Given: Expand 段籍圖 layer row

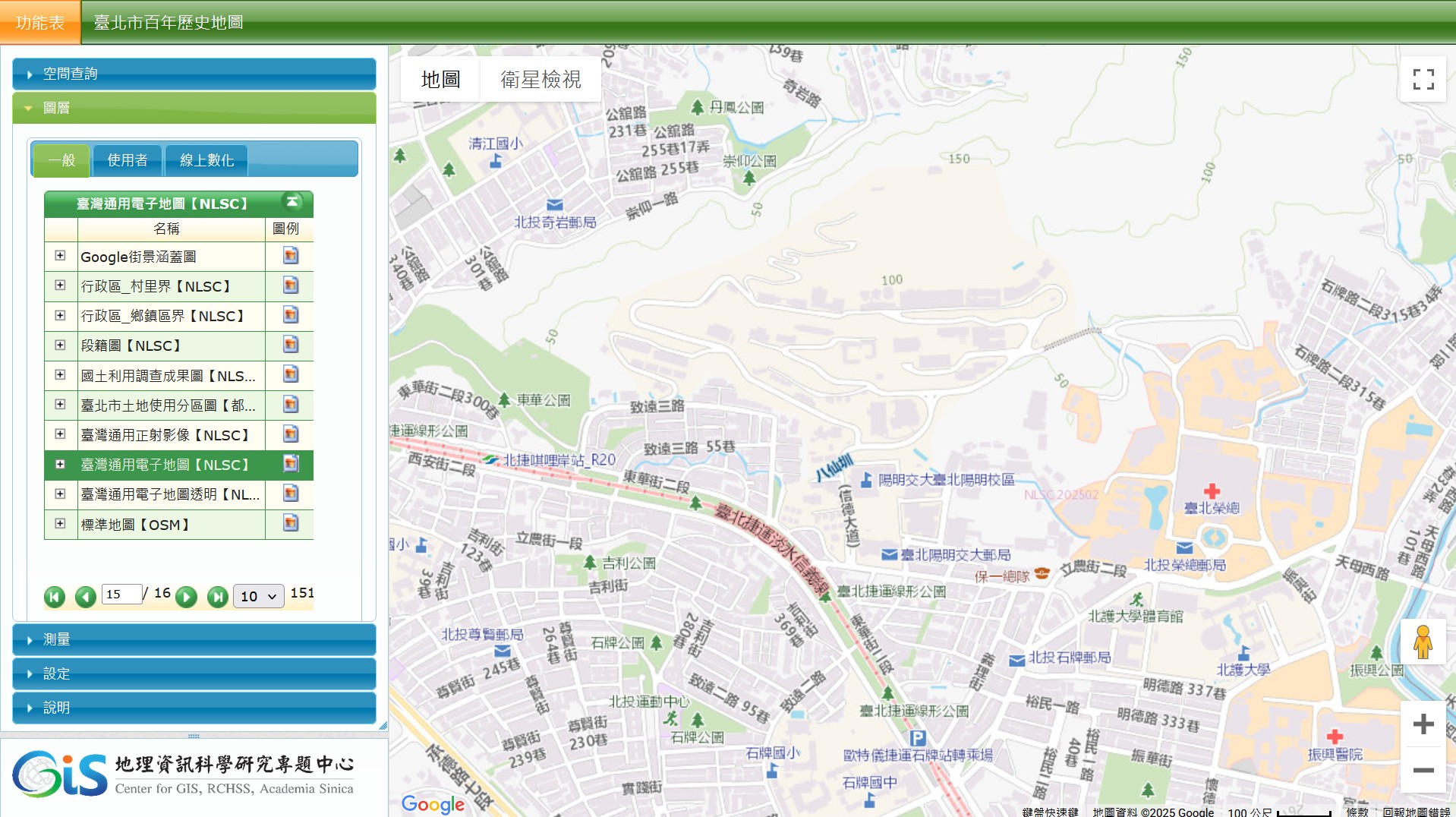Looking at the screenshot, I should click(60, 345).
